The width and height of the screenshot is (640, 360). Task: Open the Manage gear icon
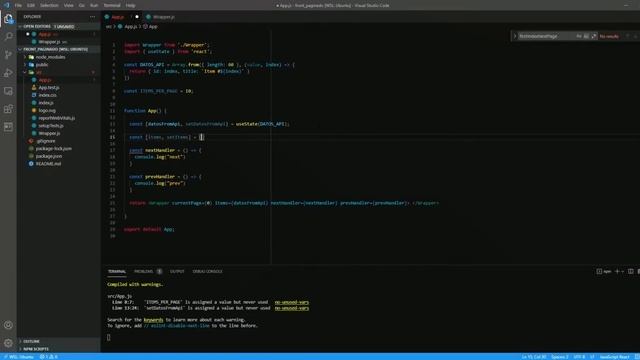[8, 343]
